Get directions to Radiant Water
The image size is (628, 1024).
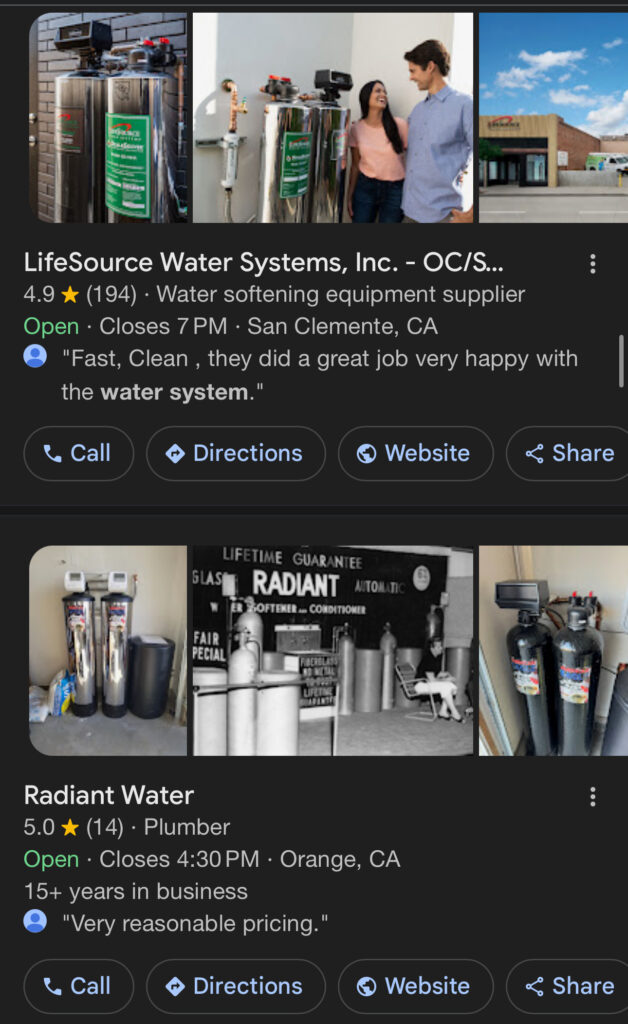(x=236, y=987)
